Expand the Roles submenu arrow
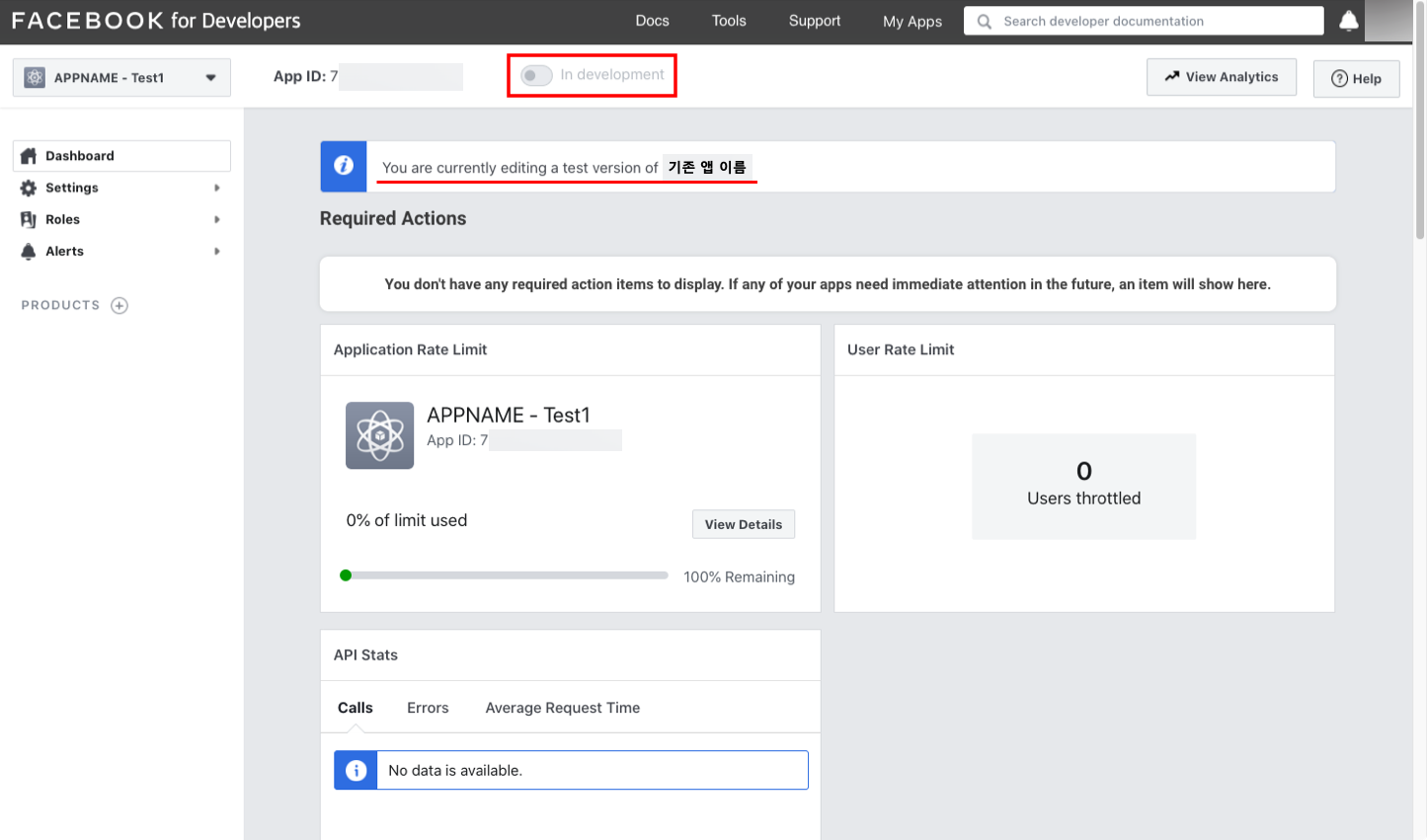 [x=217, y=219]
